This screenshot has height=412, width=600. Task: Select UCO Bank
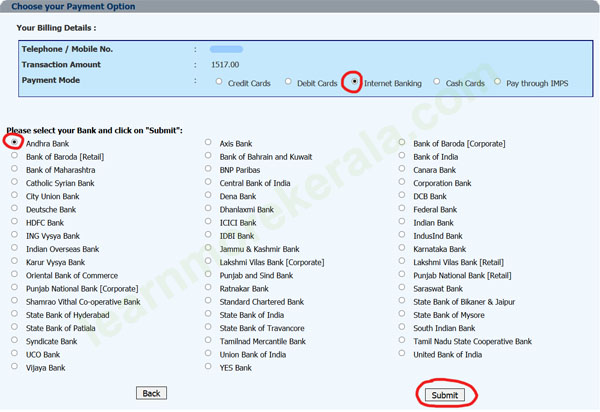point(15,353)
